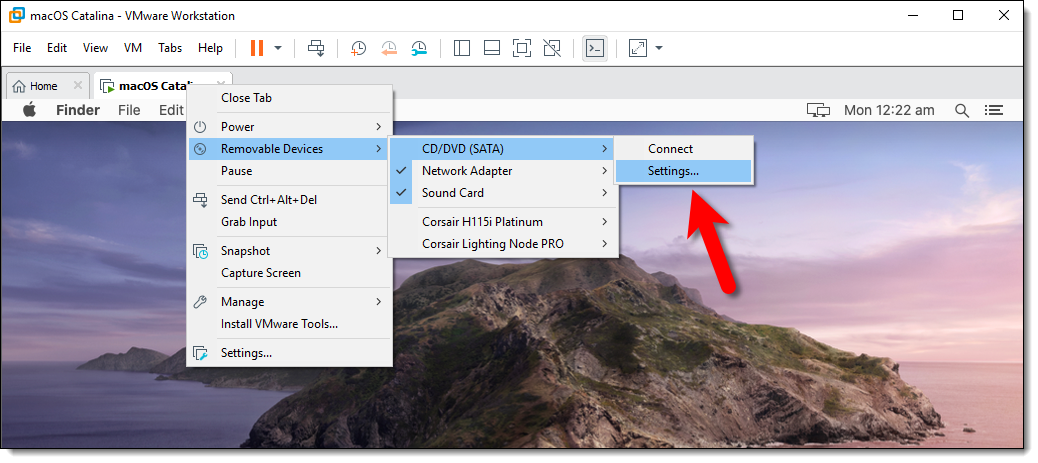Screen dimensions: 1038x463
Task: Click Connect in the CD/DVD submenu
Action: 683,149
